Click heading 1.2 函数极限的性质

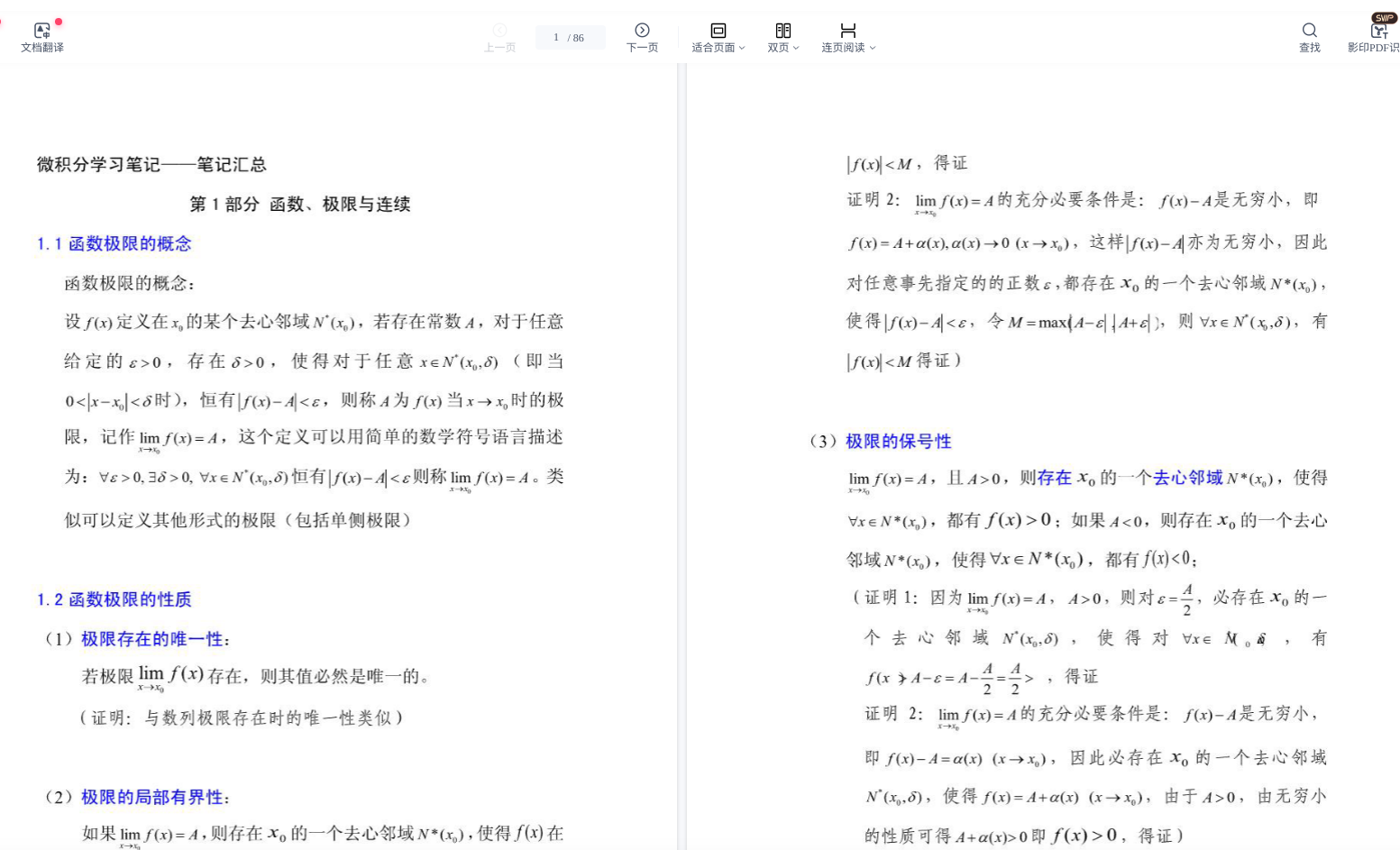(114, 599)
